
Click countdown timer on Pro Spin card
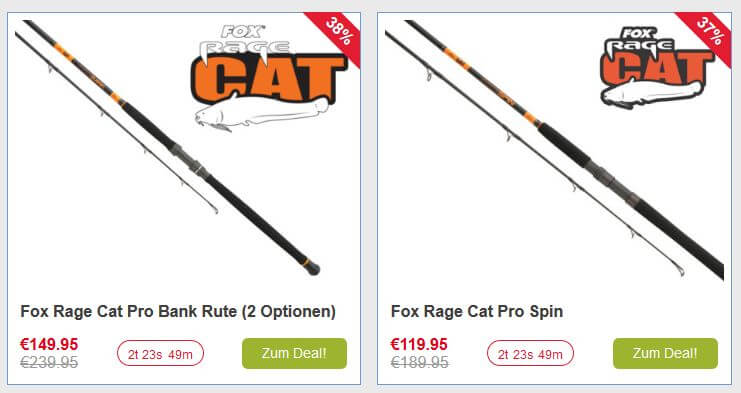[530, 353]
